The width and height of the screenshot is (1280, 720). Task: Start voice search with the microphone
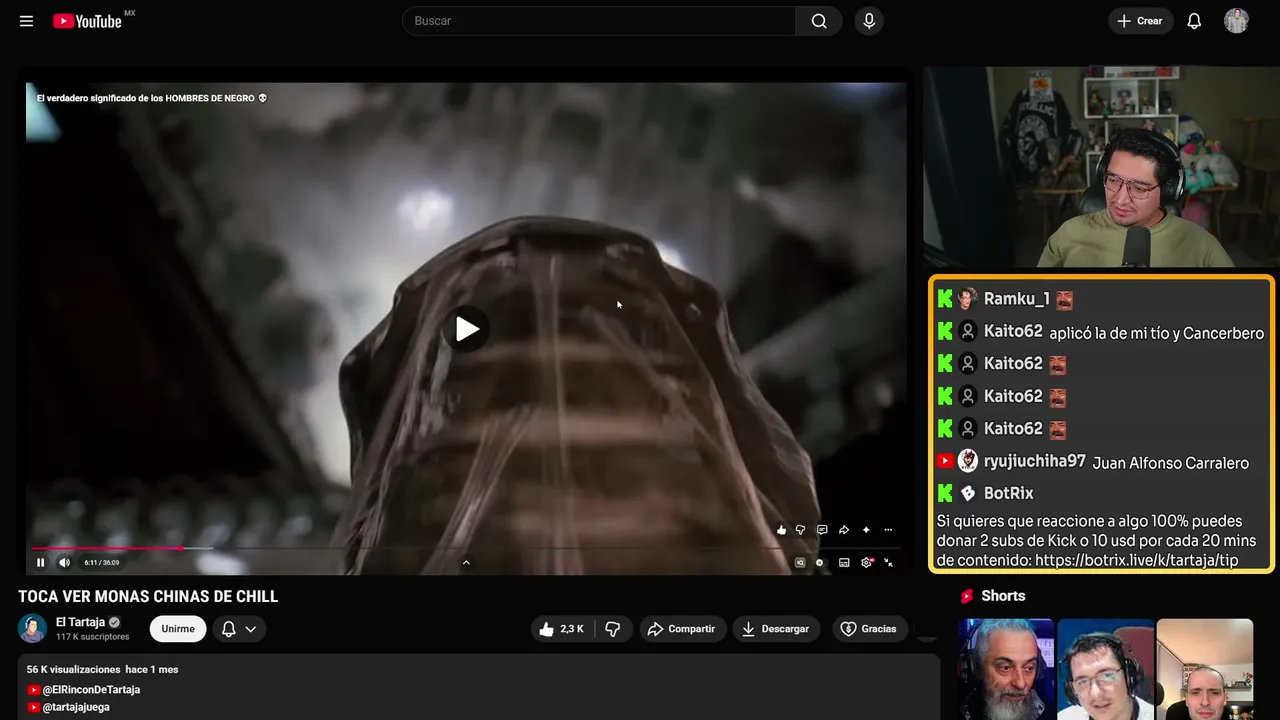(x=869, y=21)
